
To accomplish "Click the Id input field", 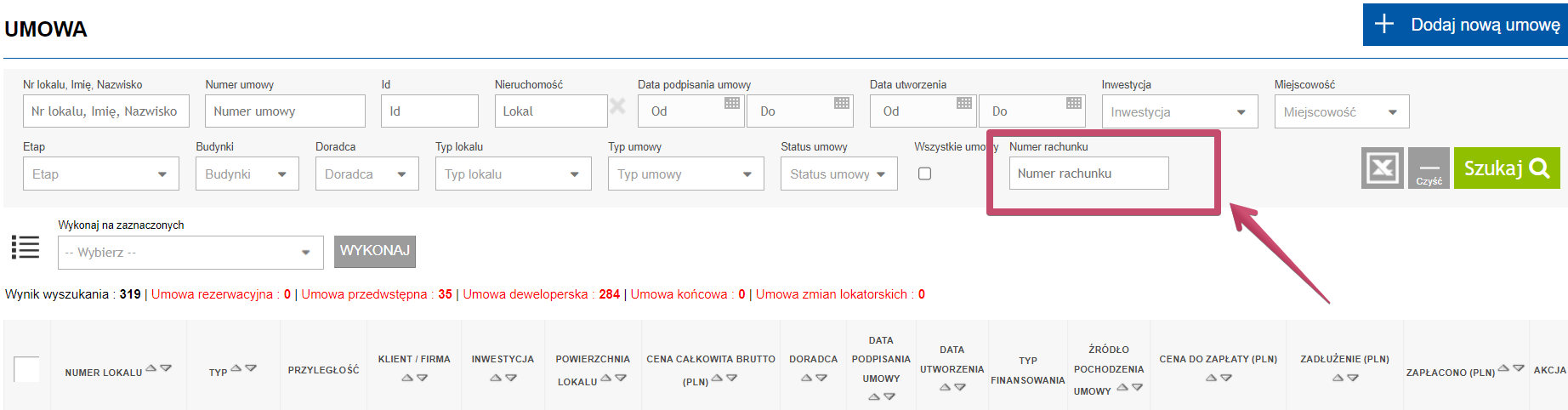I will pos(429,111).
